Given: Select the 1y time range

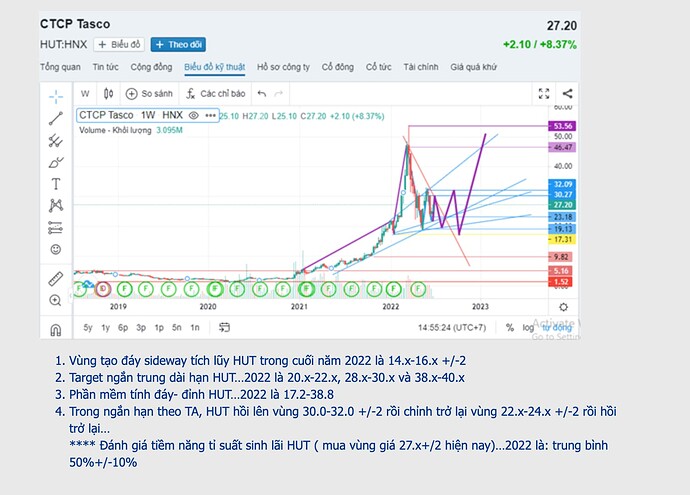Looking at the screenshot, I should (106, 327).
